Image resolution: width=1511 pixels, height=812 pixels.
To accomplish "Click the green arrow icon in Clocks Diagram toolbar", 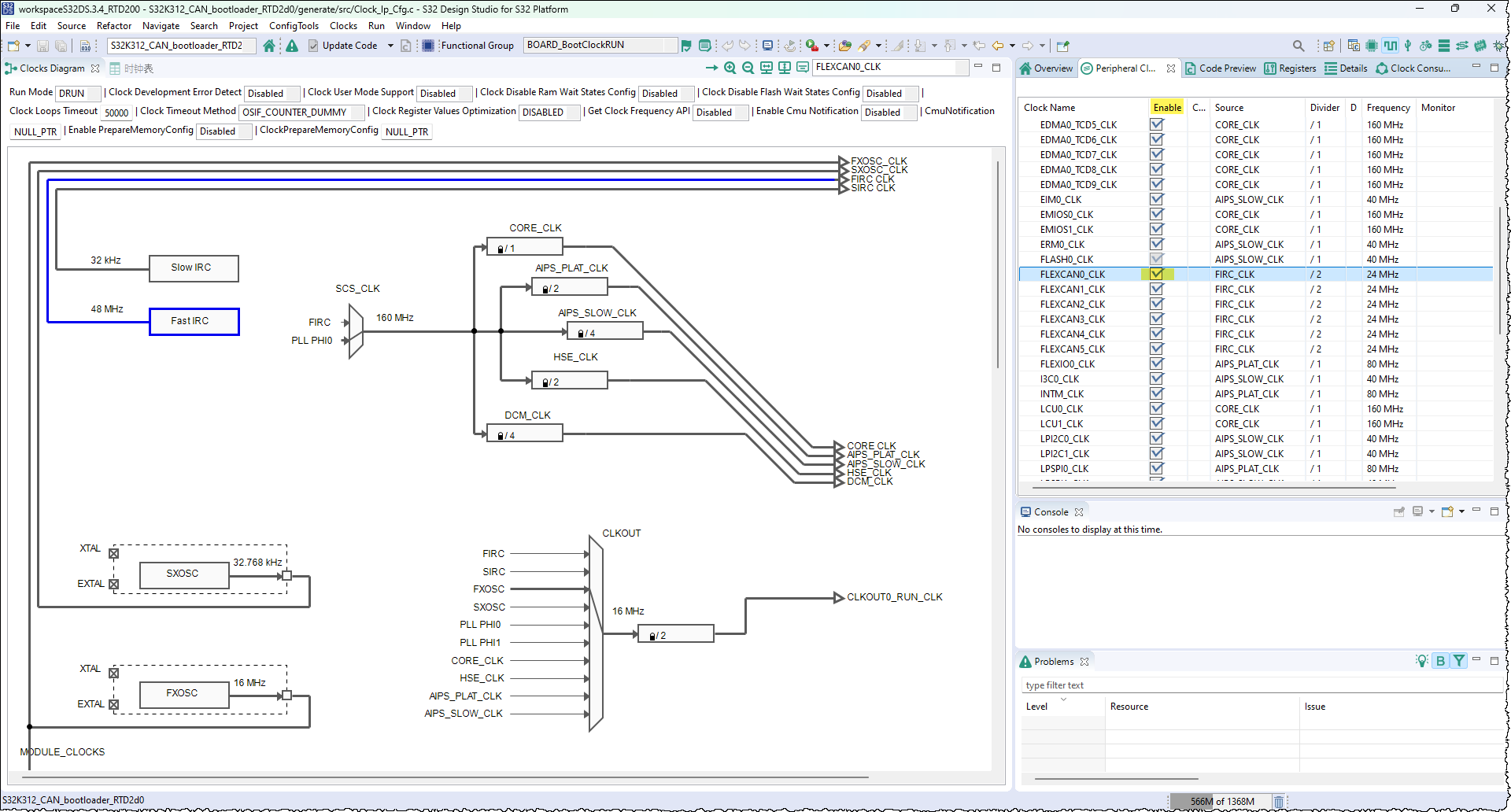I will pyautogui.click(x=711, y=68).
